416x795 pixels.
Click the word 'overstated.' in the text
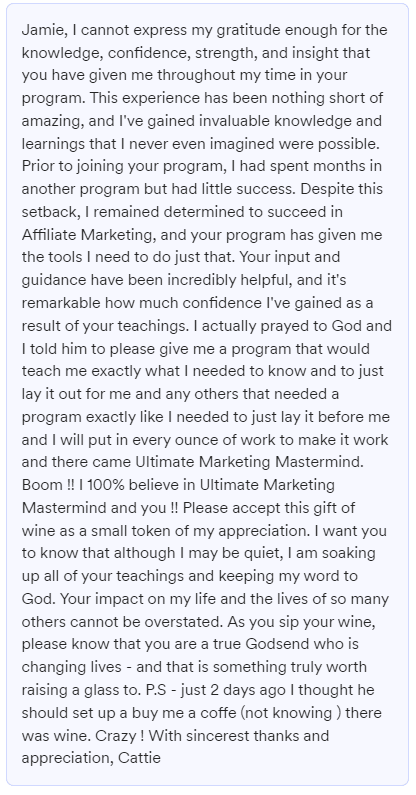(x=183, y=622)
